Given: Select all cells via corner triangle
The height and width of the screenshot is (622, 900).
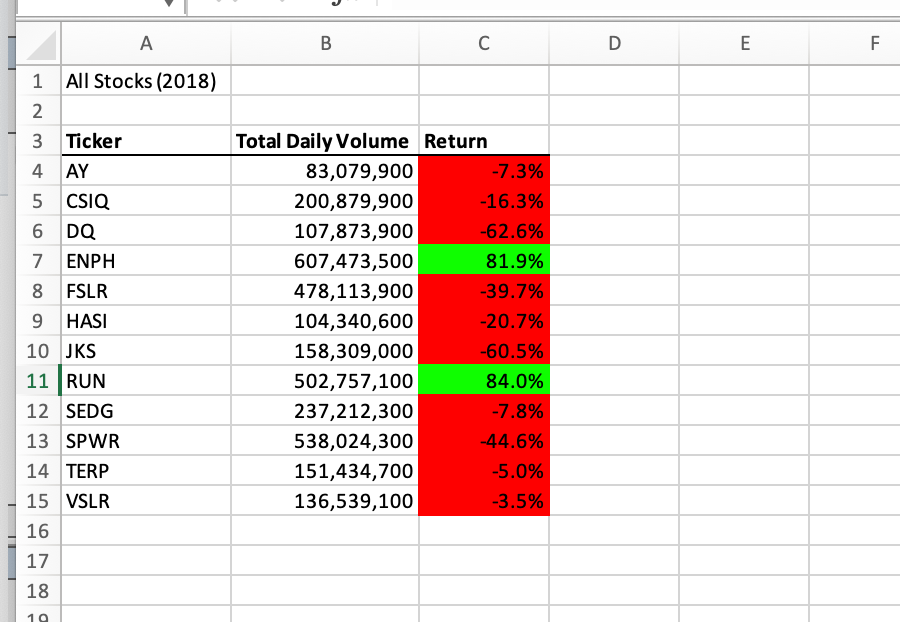Looking at the screenshot, I should coord(41,45).
